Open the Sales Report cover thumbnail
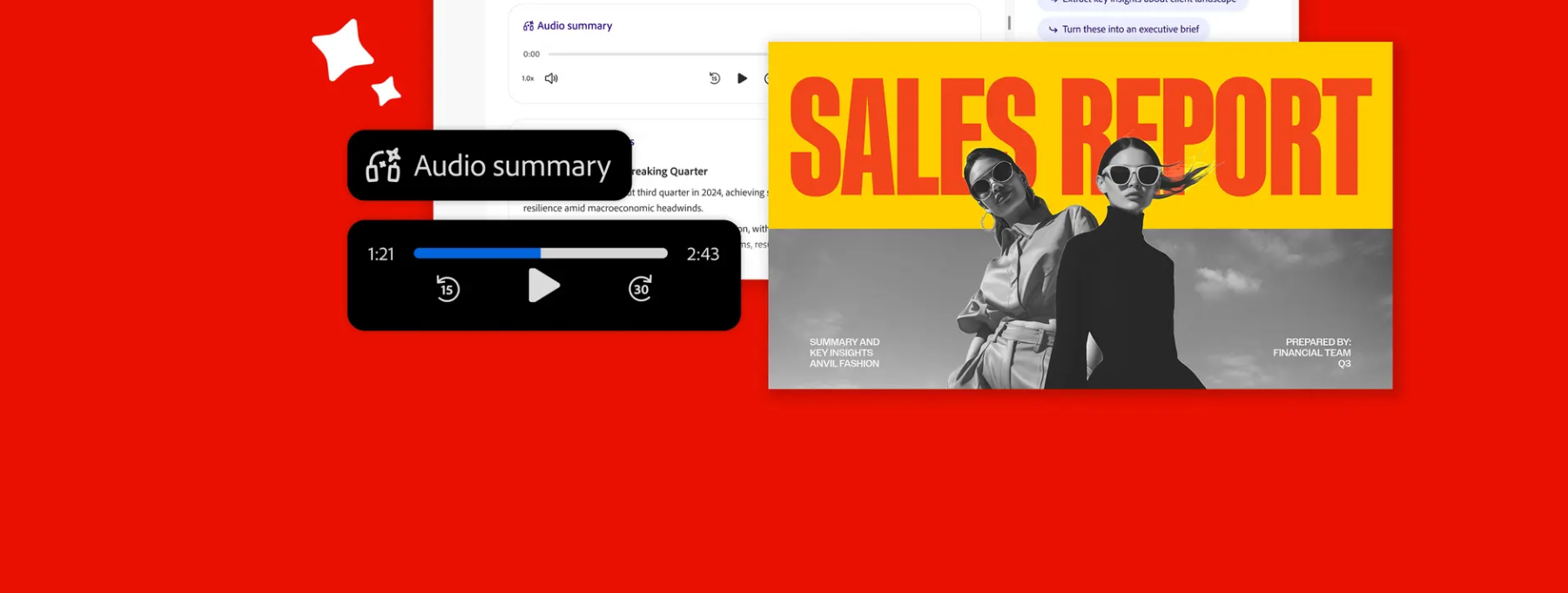This screenshot has width=1568, height=593. [1080, 215]
